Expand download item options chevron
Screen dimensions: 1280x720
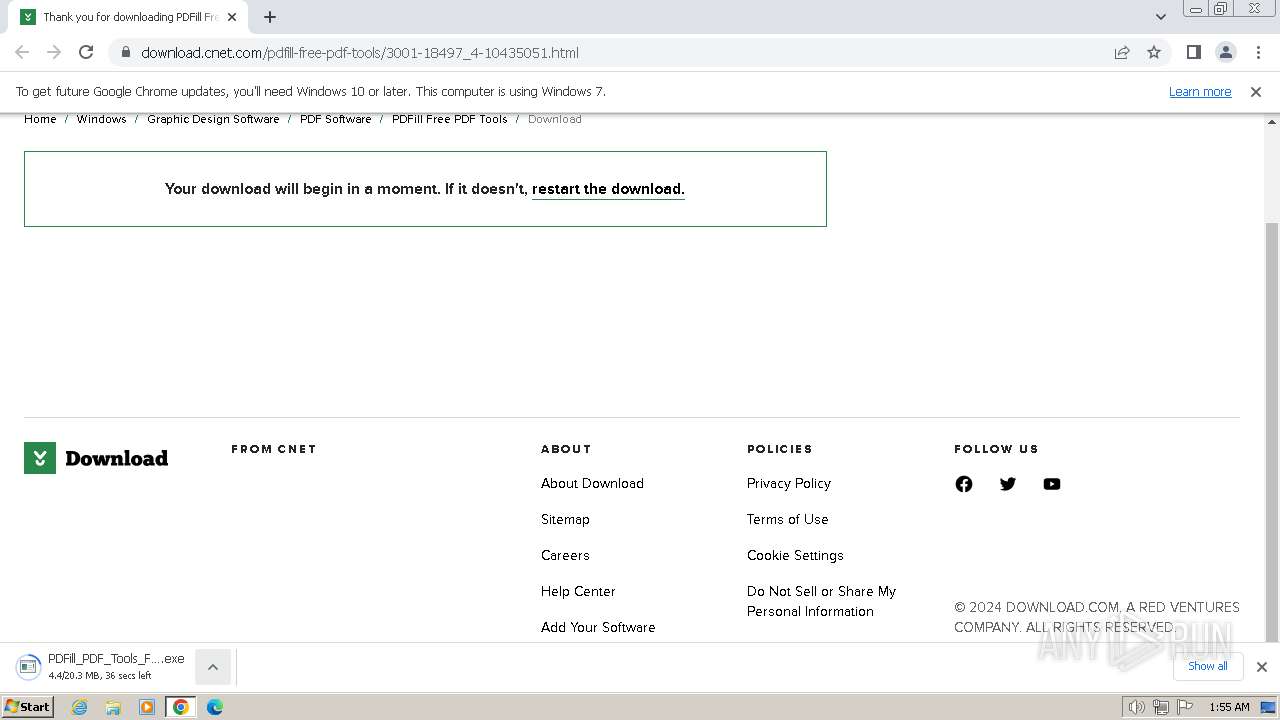pyautogui.click(x=213, y=667)
